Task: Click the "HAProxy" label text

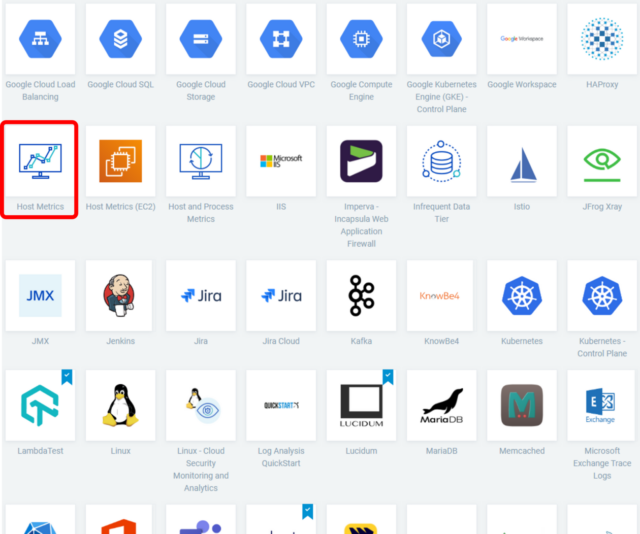Action: tap(602, 85)
